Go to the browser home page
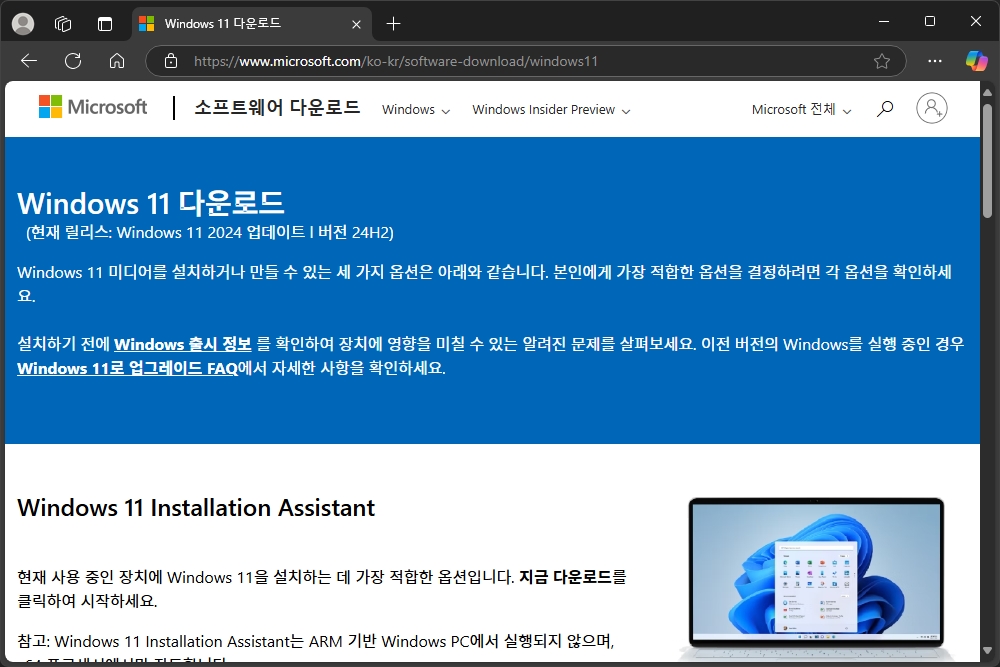Screen dimensions: 1000x667 (x=117, y=61)
